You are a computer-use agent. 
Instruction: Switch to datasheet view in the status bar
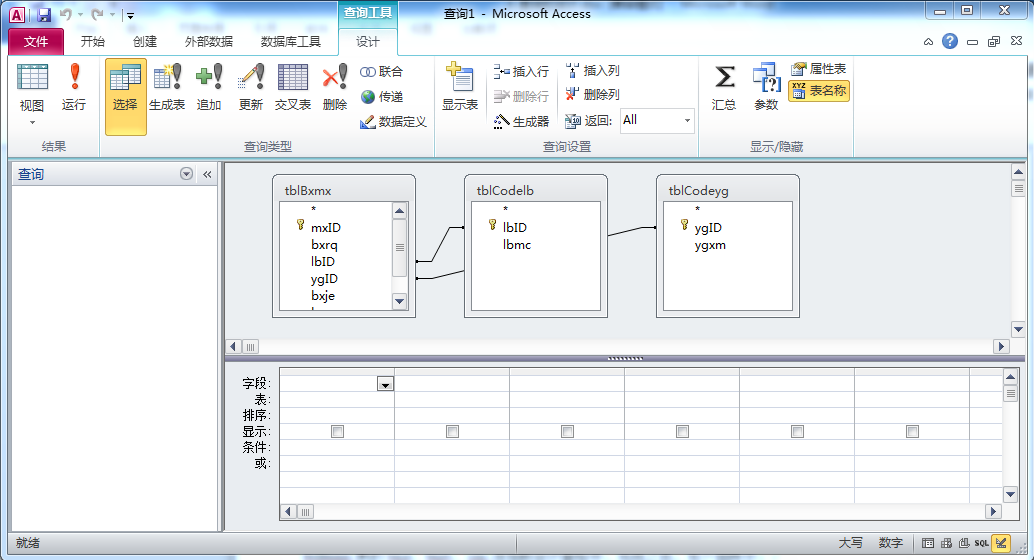tap(928, 543)
